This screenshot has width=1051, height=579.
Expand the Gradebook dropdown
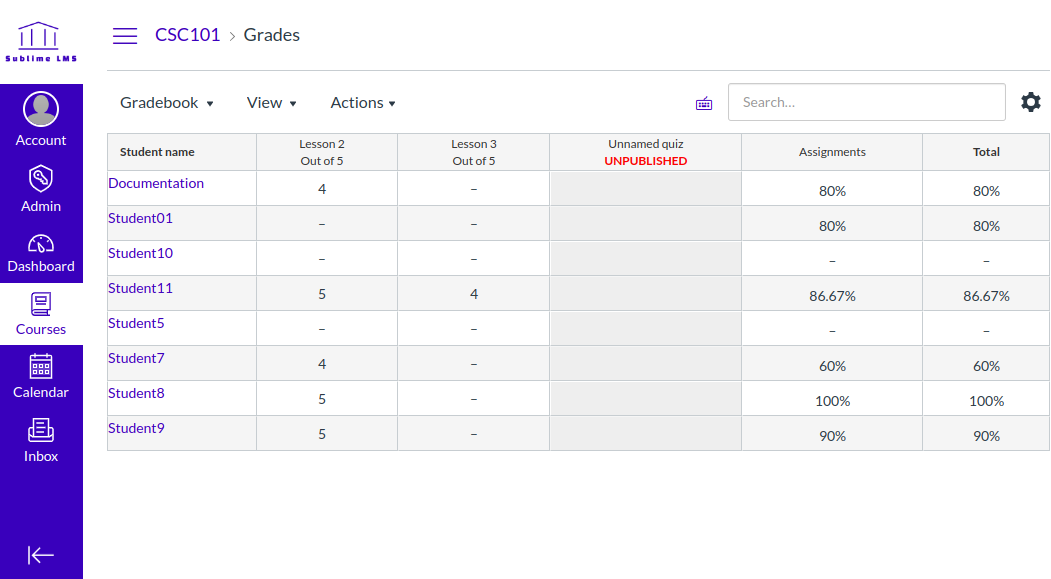(167, 103)
